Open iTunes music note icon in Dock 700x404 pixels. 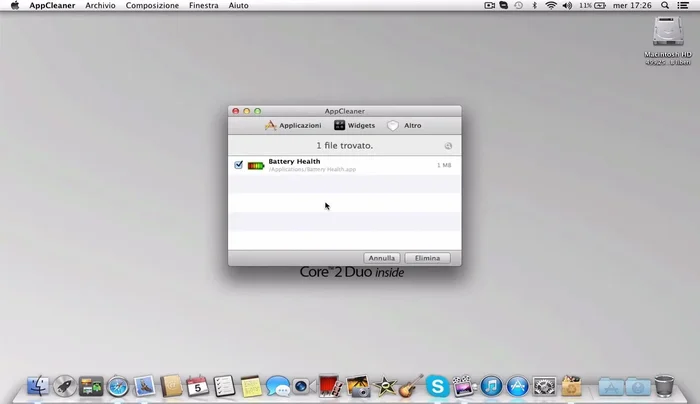[x=491, y=386]
